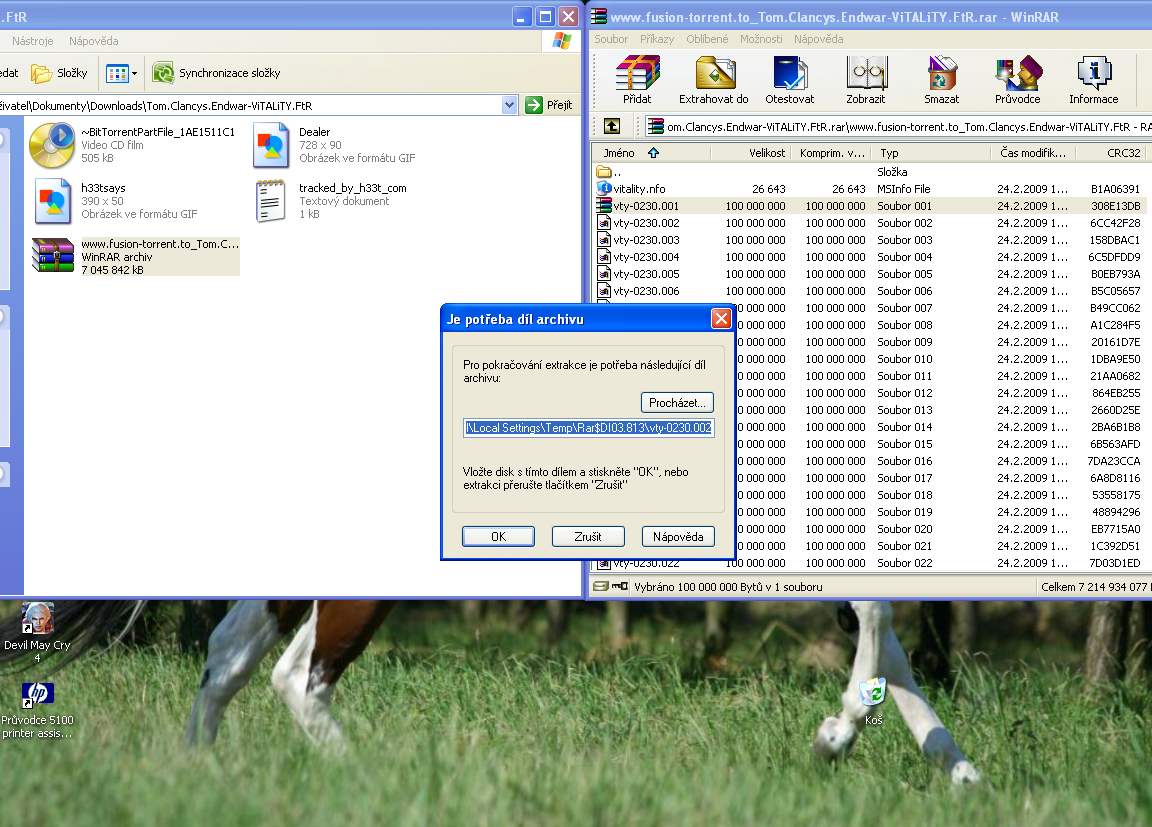This screenshot has width=1152, height=827.
Task: Click the archive volume path input field
Action: [x=588, y=427]
